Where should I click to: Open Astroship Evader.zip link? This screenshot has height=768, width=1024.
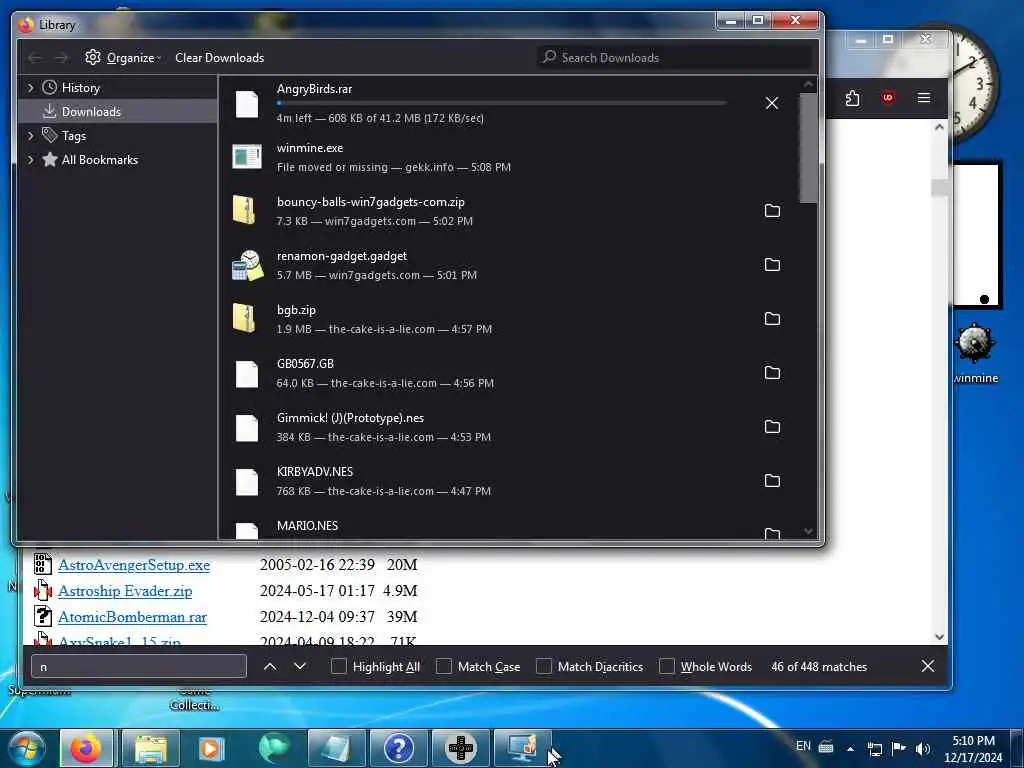point(125,591)
